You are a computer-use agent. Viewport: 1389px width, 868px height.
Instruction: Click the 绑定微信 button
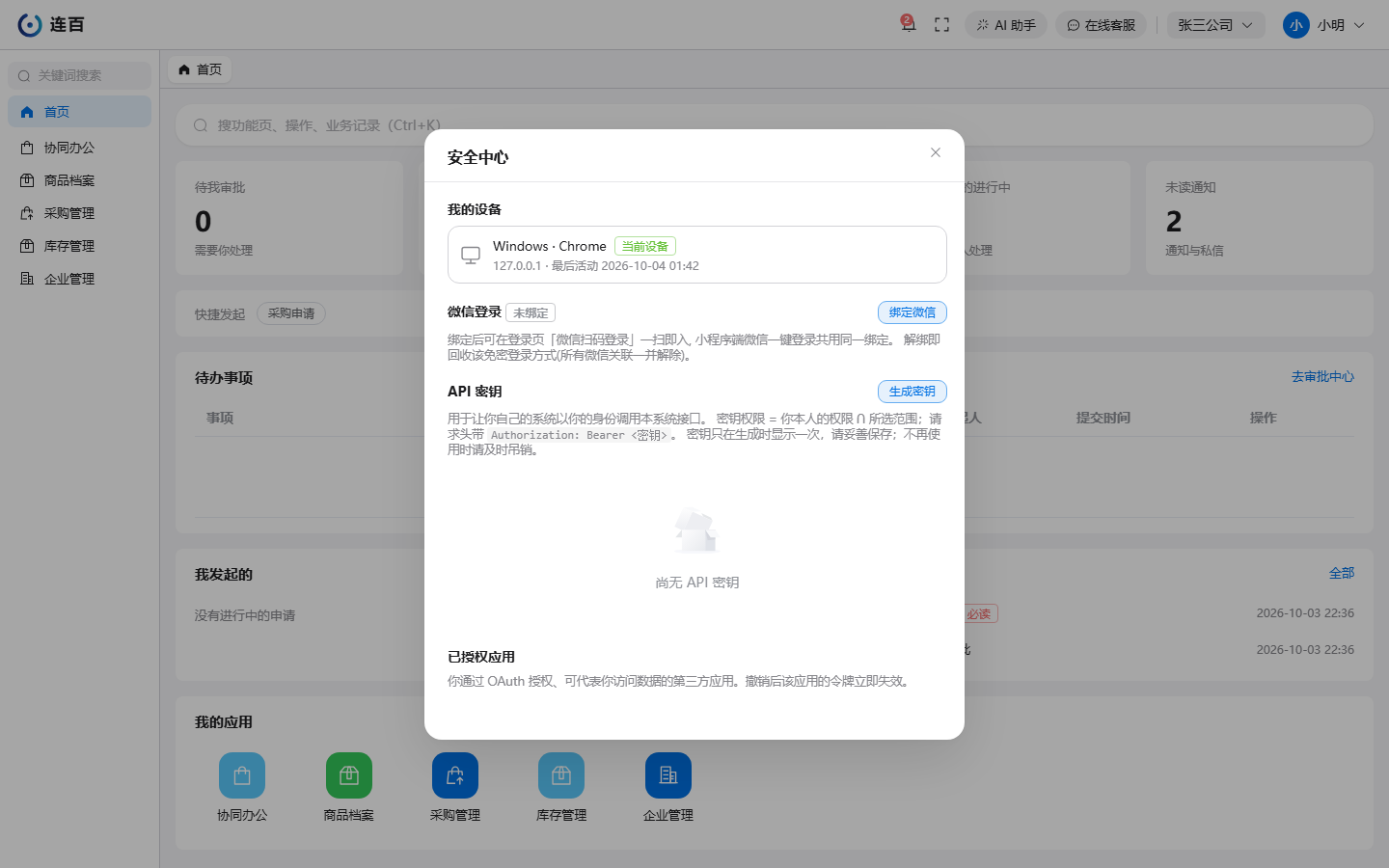pos(912,312)
